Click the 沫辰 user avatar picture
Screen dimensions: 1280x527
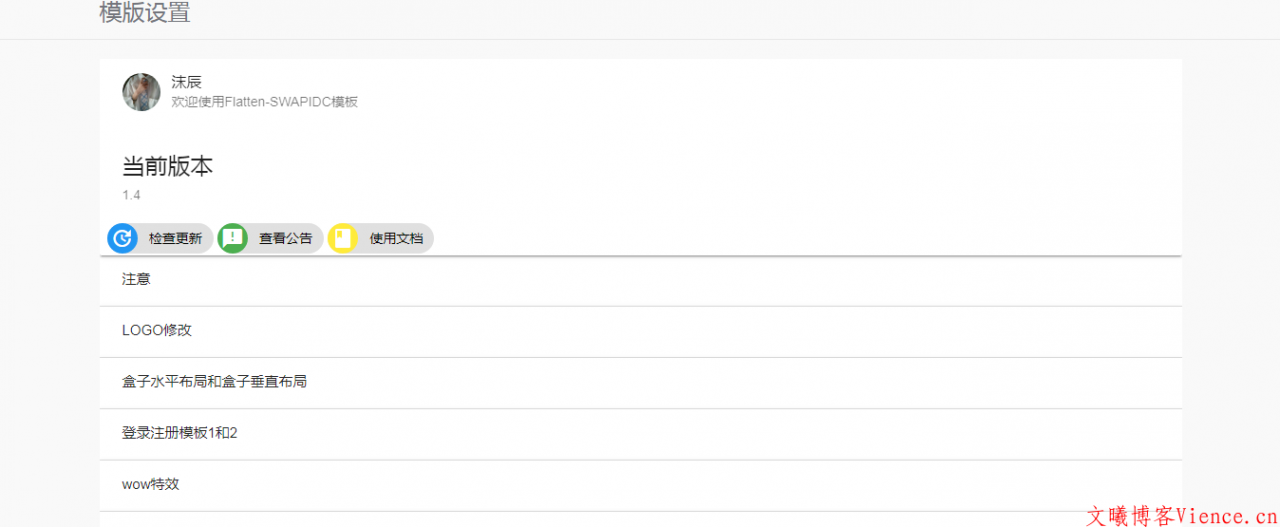pos(141,92)
